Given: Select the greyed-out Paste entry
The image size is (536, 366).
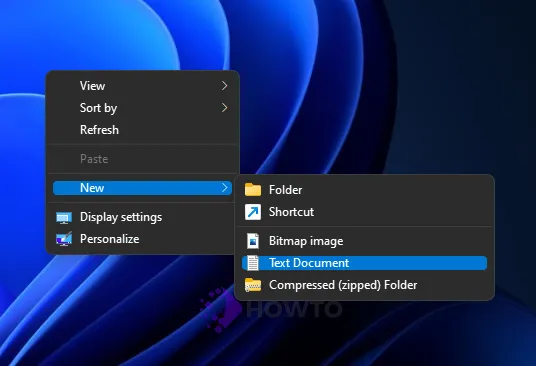Looking at the screenshot, I should pos(143,159).
